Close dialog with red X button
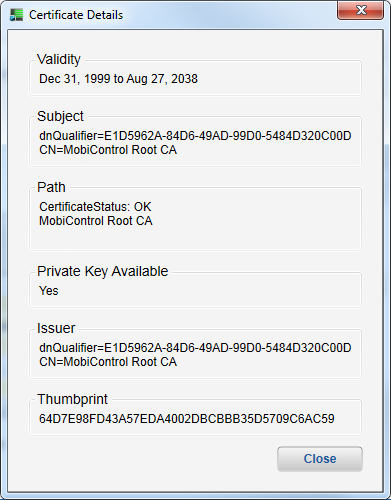The height and width of the screenshot is (500, 391). pyautogui.click(x=360, y=10)
